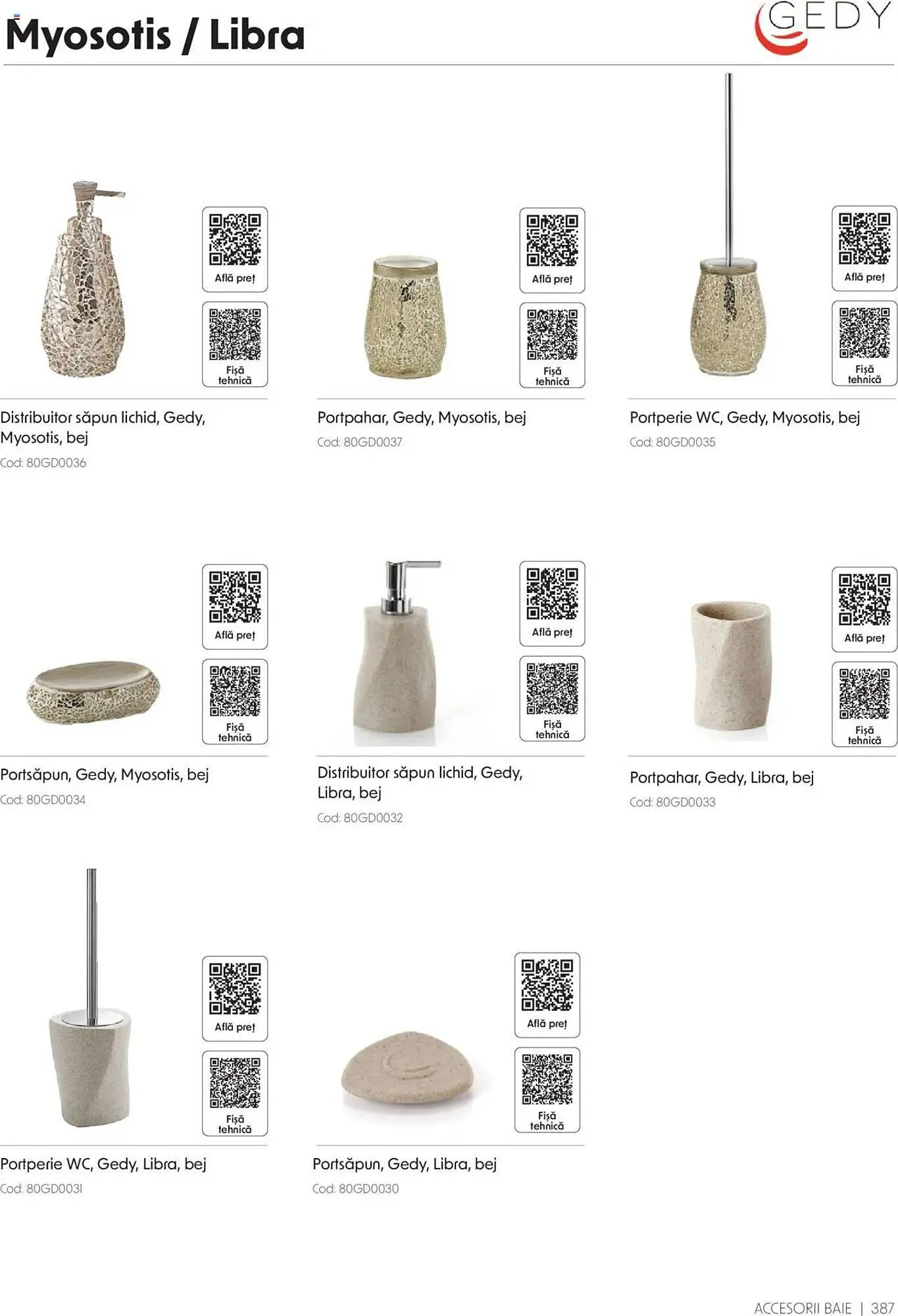Open 'Portpahar, Gedy, Myosotis, bej' product title
898x1316 pixels.
click(422, 417)
